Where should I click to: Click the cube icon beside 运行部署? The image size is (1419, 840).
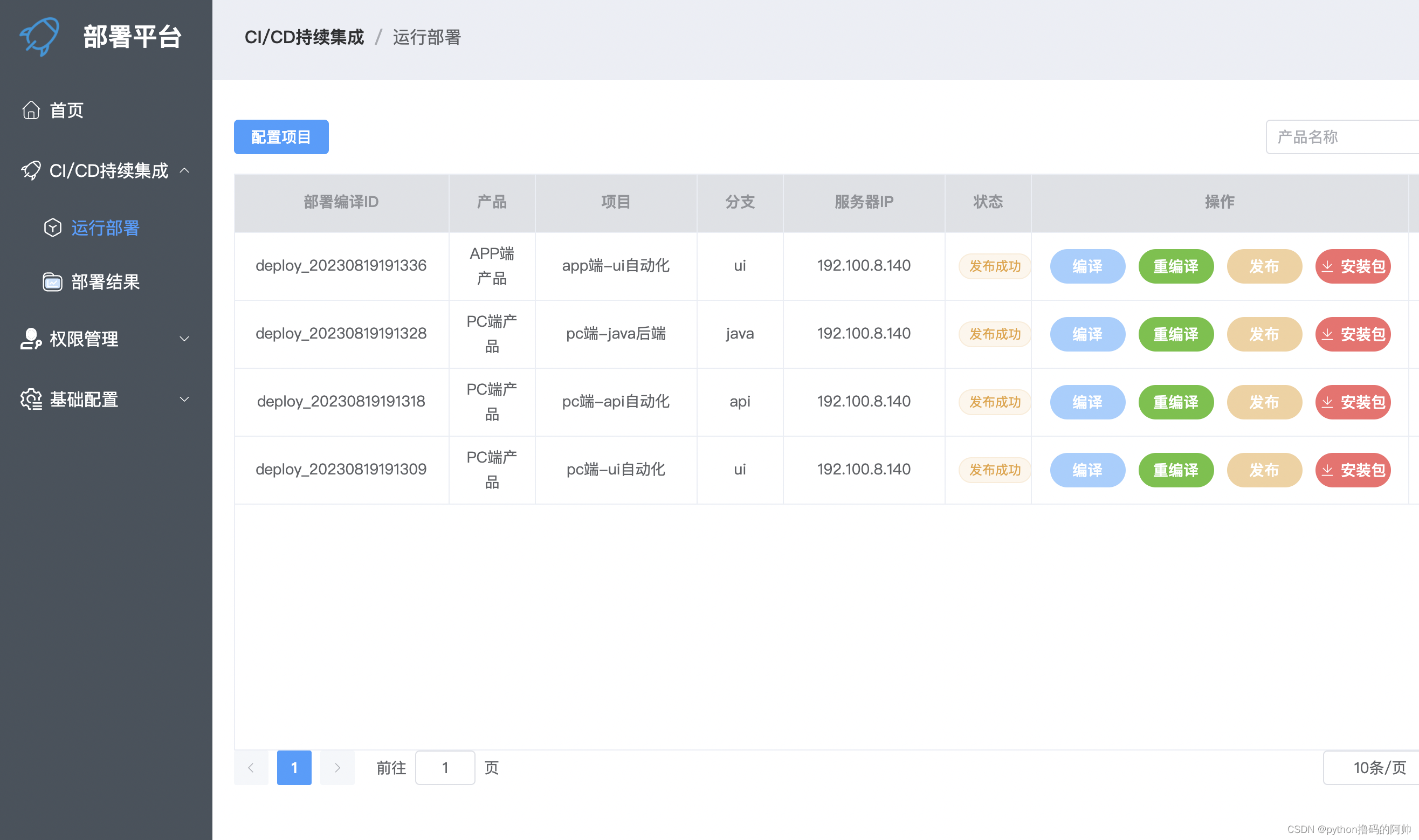pos(53,228)
